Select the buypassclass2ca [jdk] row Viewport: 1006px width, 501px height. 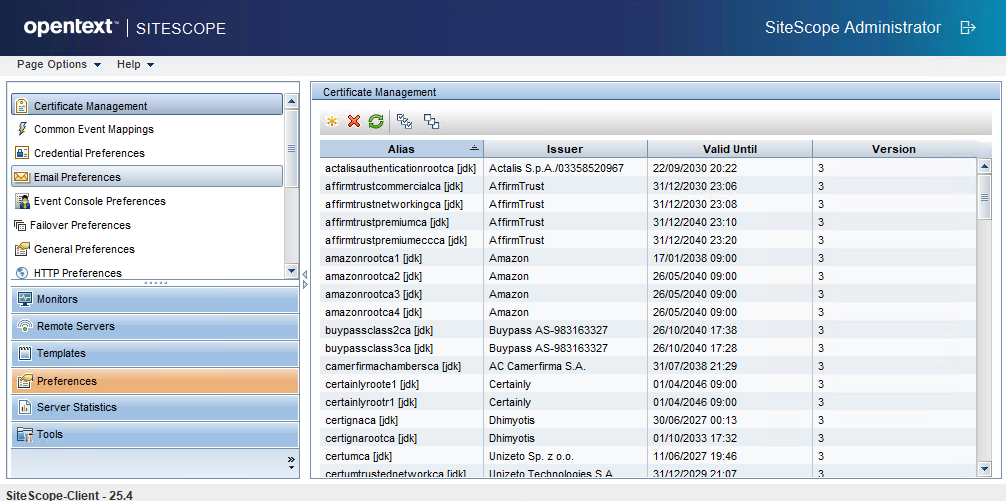click(x=648, y=330)
